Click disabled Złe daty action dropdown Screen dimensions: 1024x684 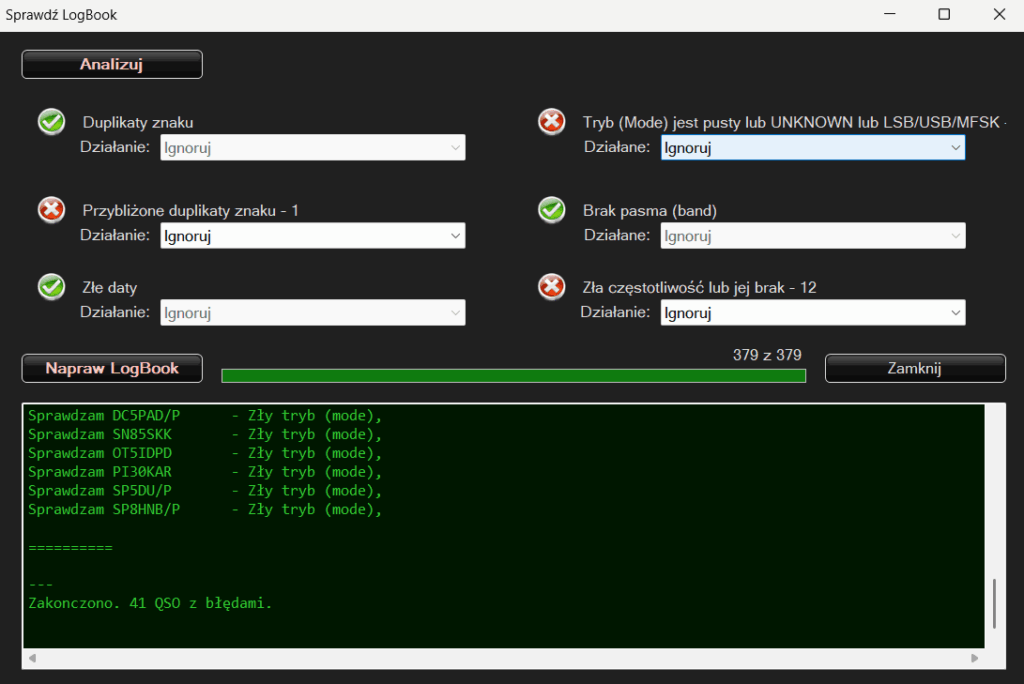coord(312,313)
